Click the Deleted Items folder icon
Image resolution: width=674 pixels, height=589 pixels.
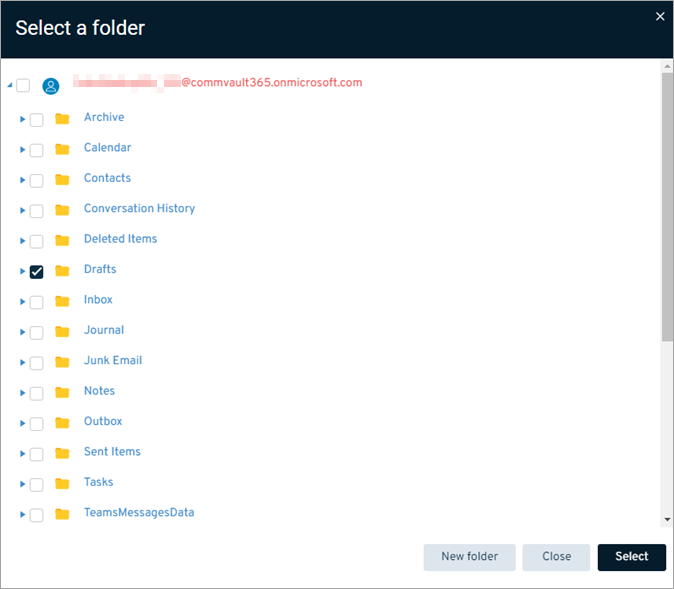click(62, 241)
